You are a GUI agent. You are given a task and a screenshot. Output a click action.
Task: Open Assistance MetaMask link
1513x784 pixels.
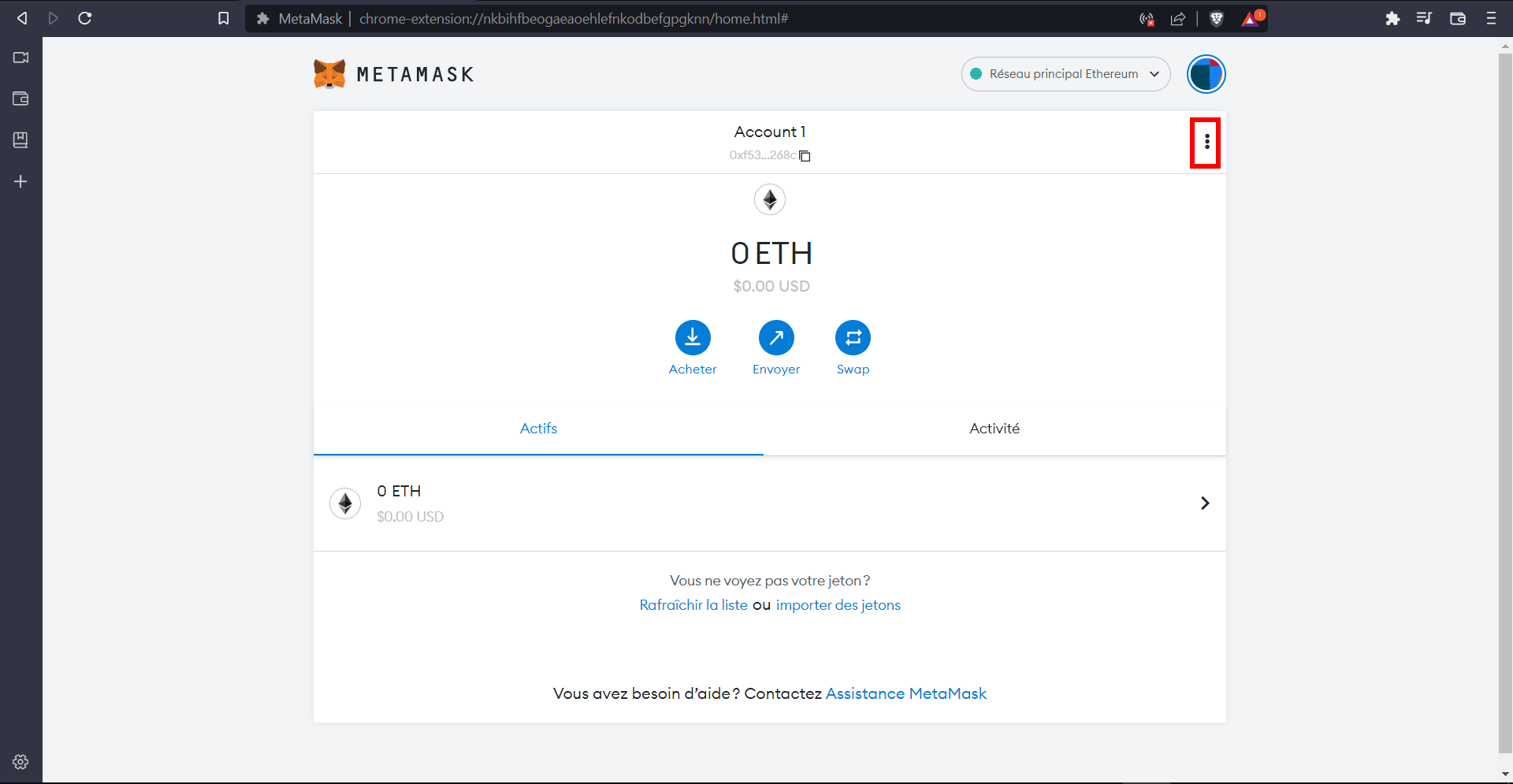pos(906,693)
